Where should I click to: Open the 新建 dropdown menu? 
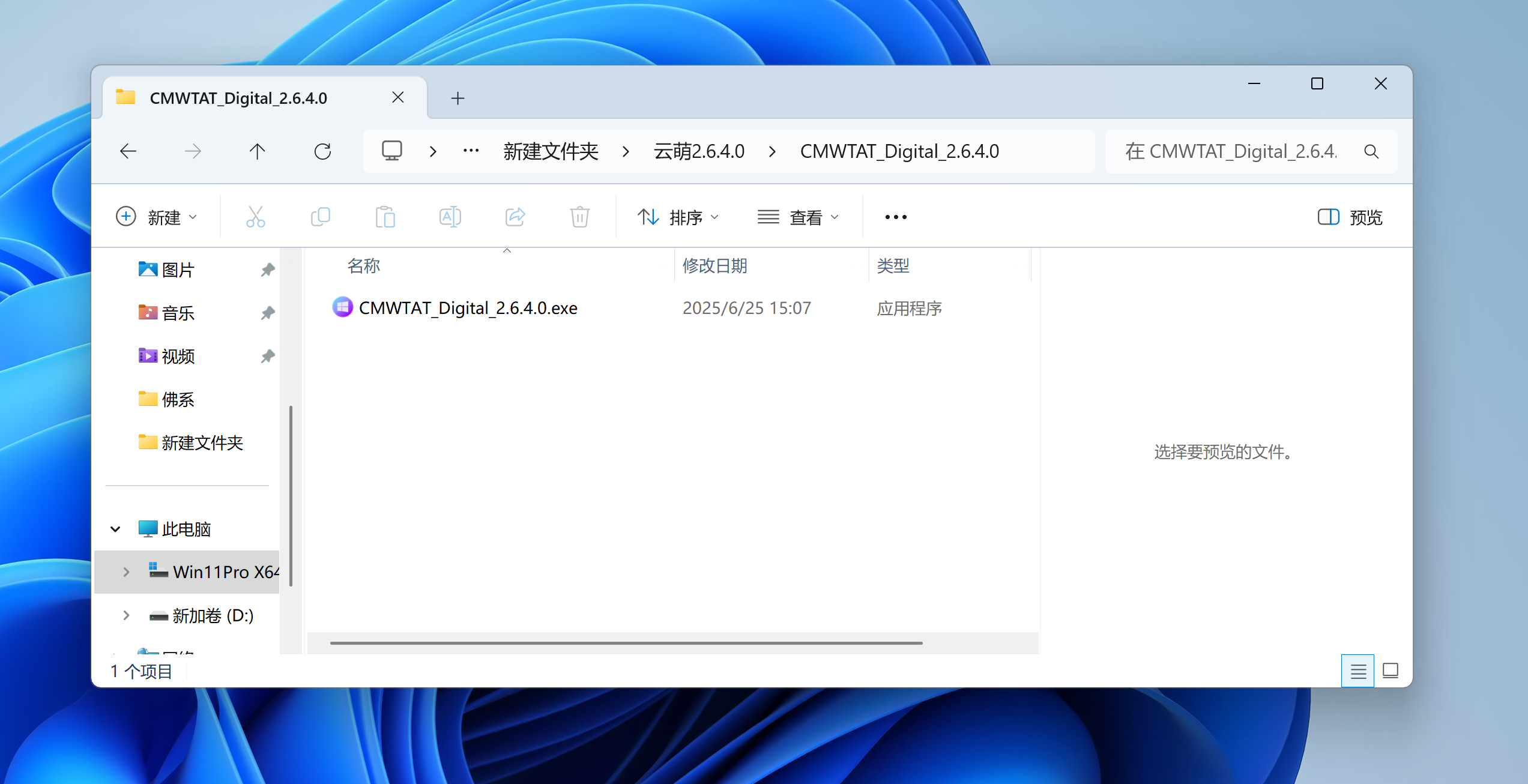[x=156, y=217]
